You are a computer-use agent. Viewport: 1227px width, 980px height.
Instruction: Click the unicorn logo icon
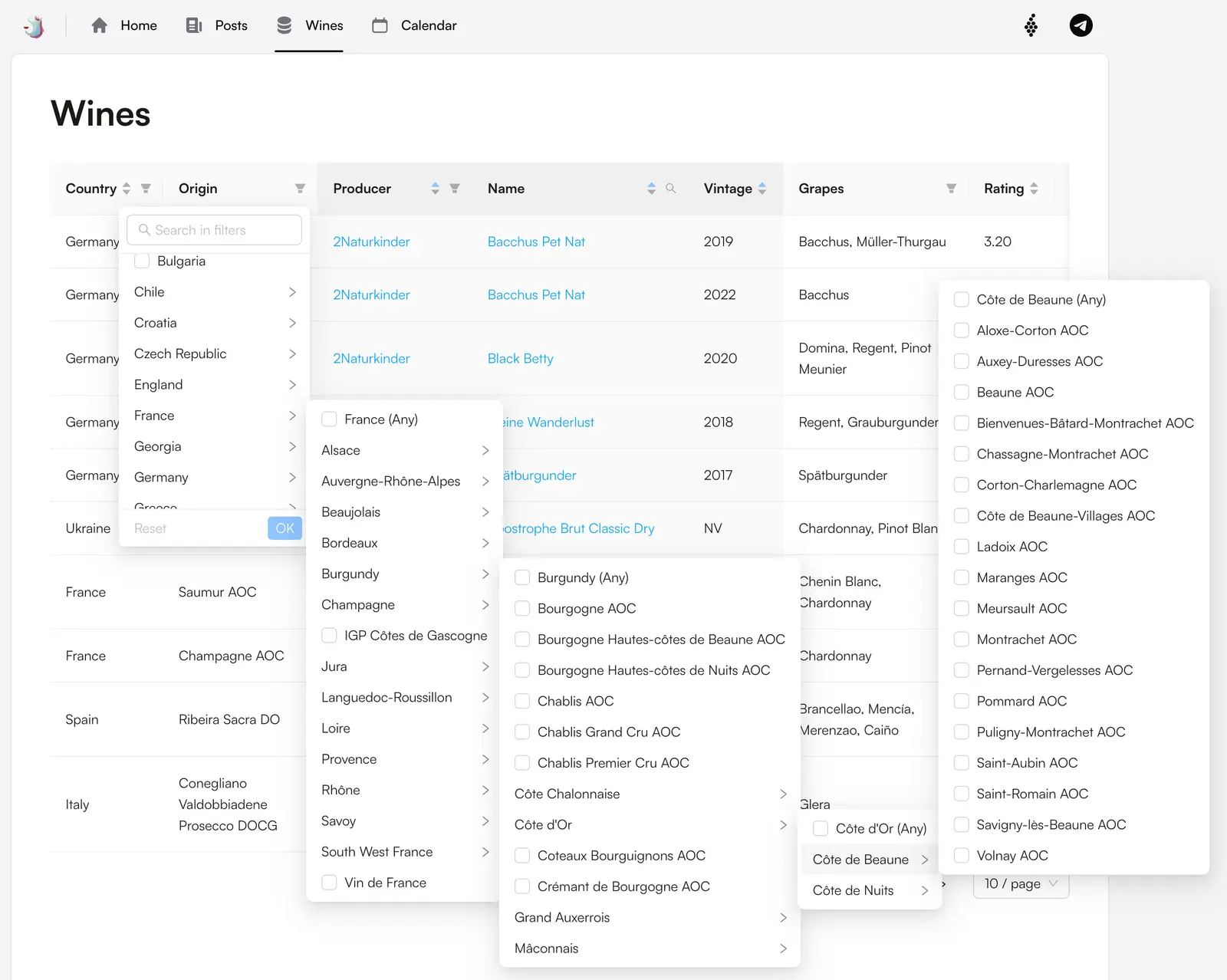click(x=34, y=26)
